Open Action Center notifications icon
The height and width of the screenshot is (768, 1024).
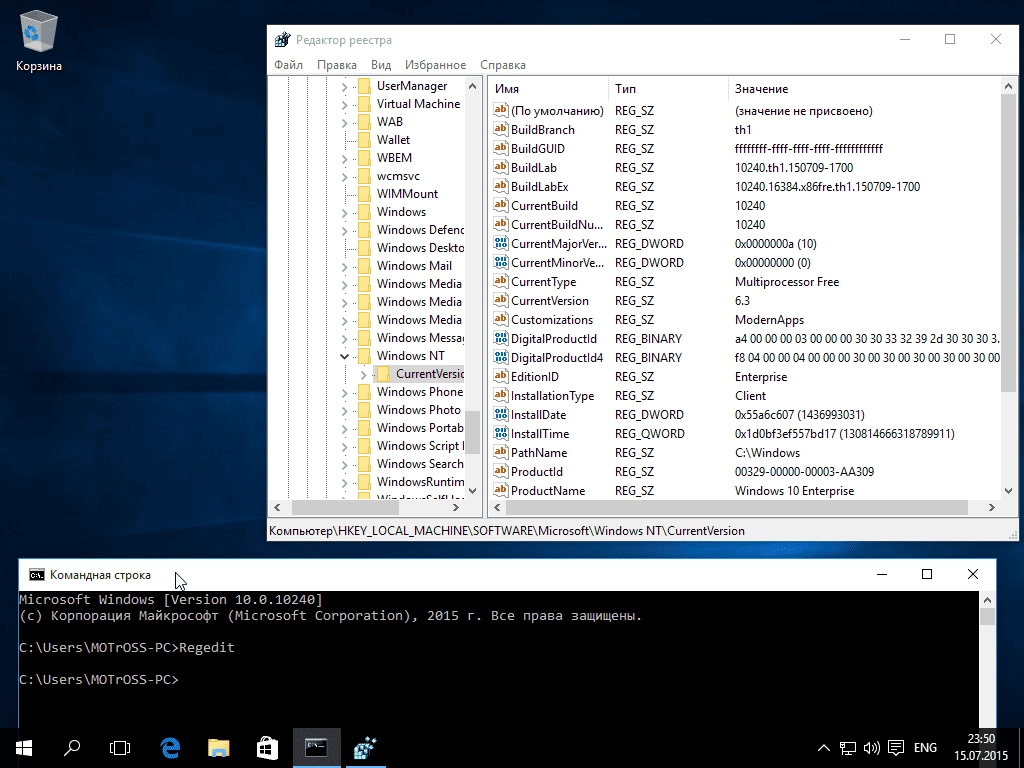[x=896, y=748]
